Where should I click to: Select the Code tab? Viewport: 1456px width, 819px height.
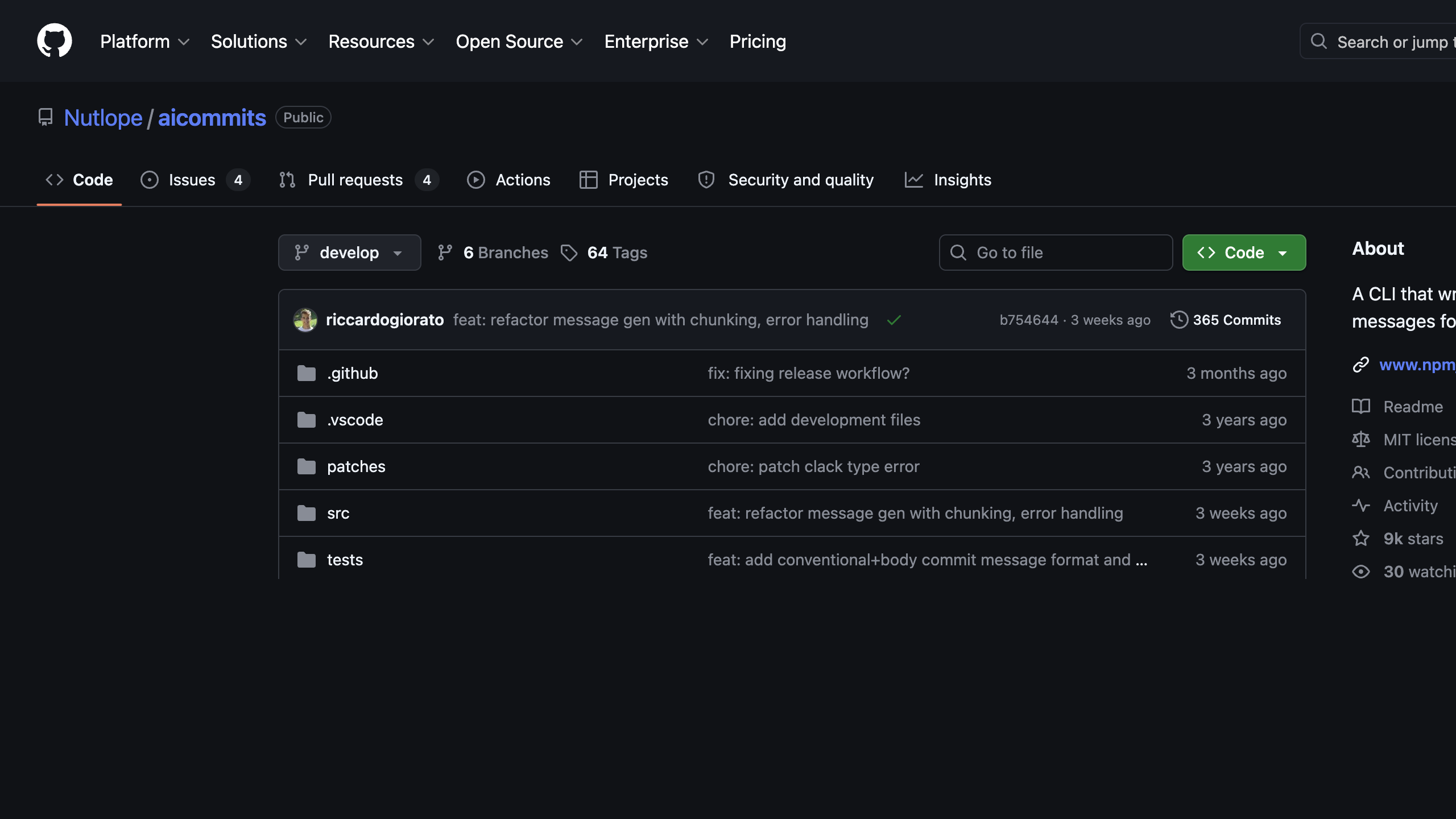(79, 180)
